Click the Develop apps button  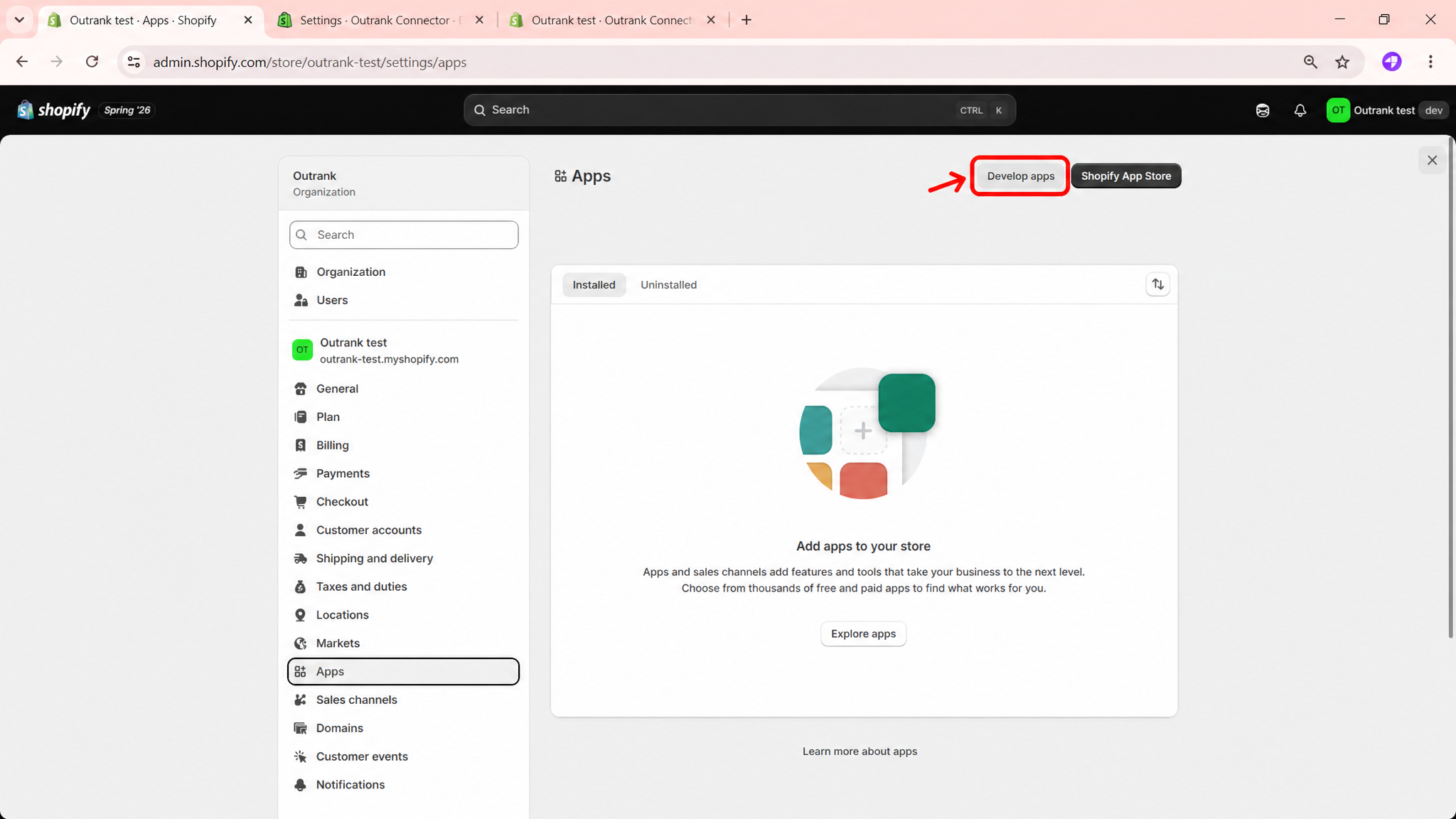(x=1020, y=176)
